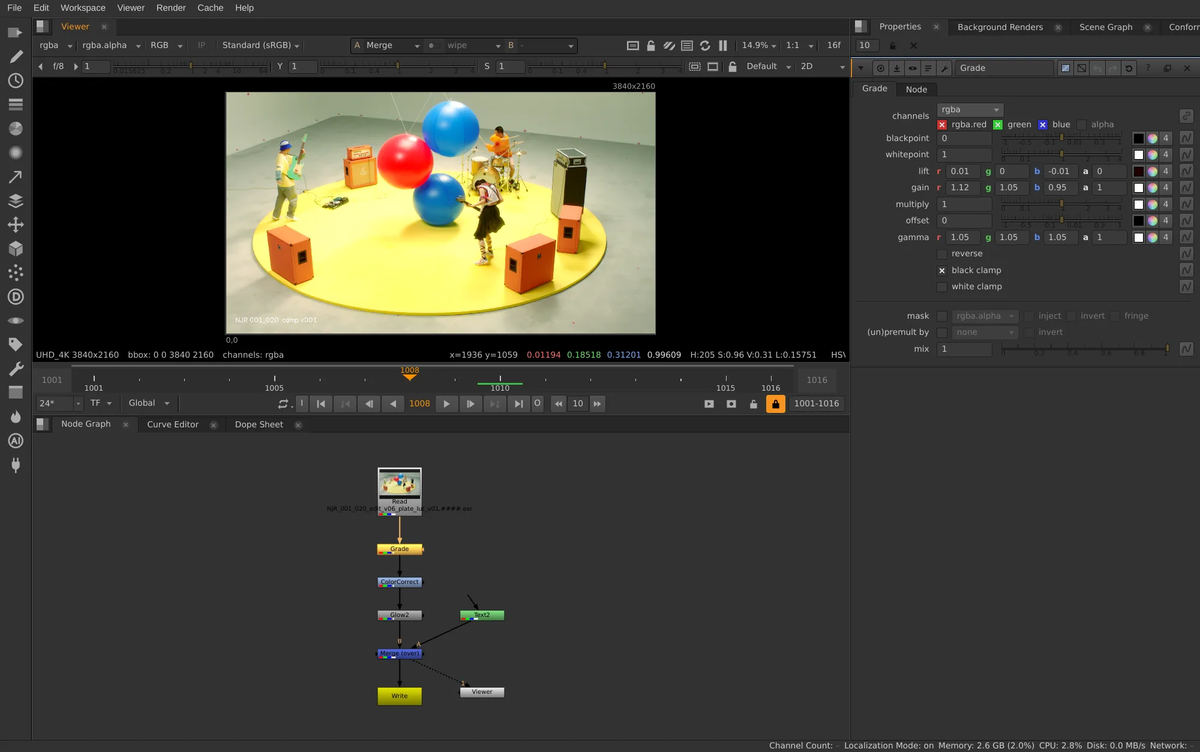Click the viewer refresh icon

[x=705, y=46]
